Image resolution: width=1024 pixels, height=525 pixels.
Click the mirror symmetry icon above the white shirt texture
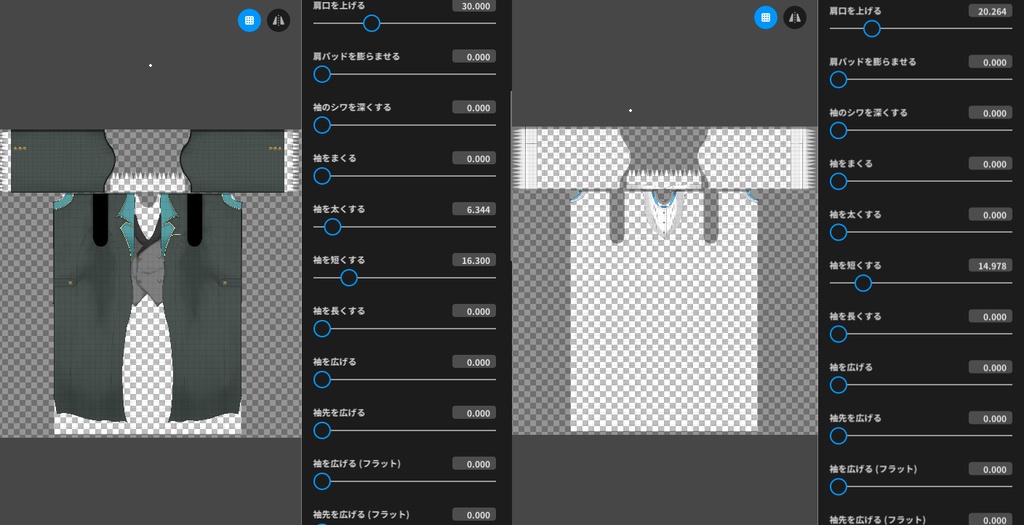794,18
